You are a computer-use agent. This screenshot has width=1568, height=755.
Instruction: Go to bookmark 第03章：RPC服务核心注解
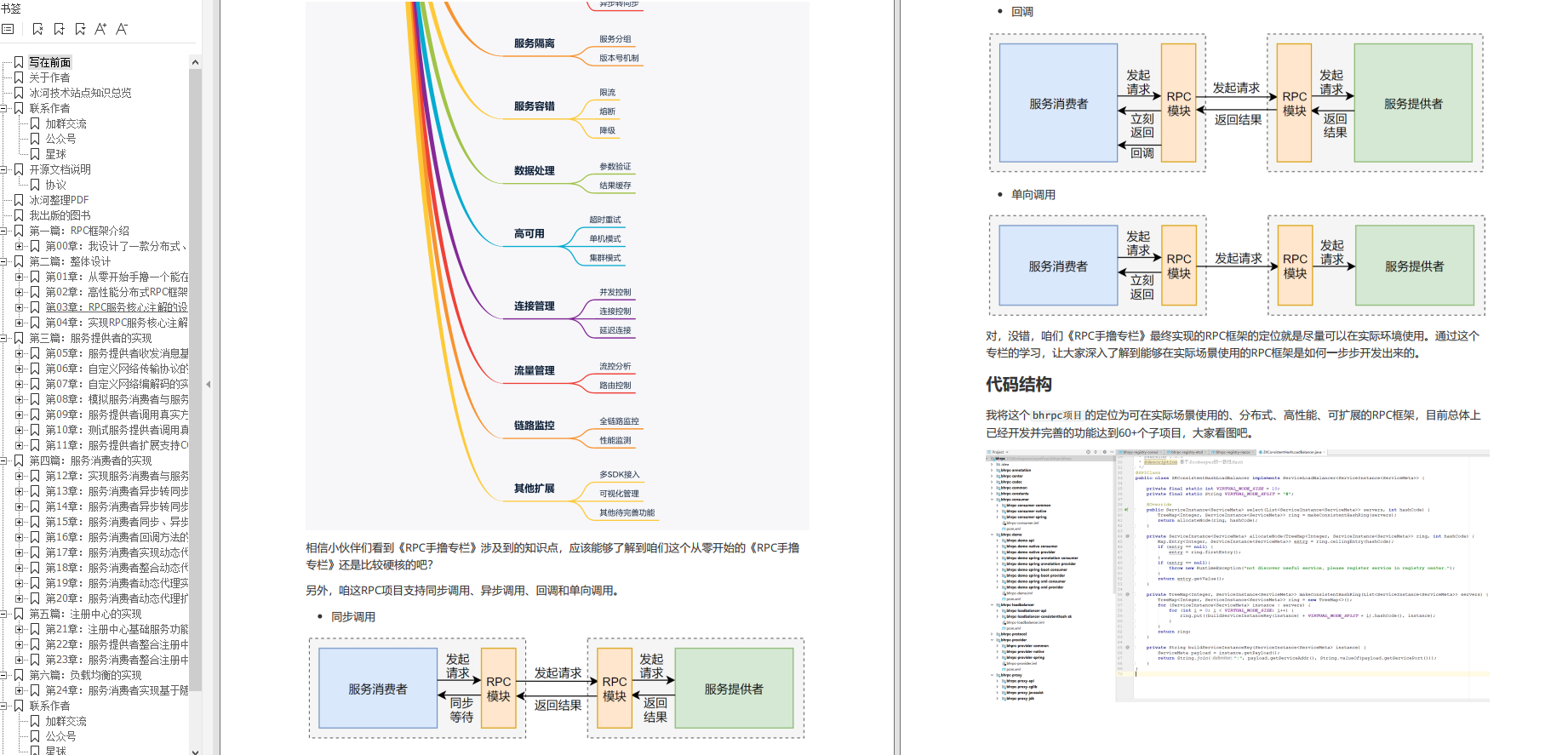click(116, 307)
